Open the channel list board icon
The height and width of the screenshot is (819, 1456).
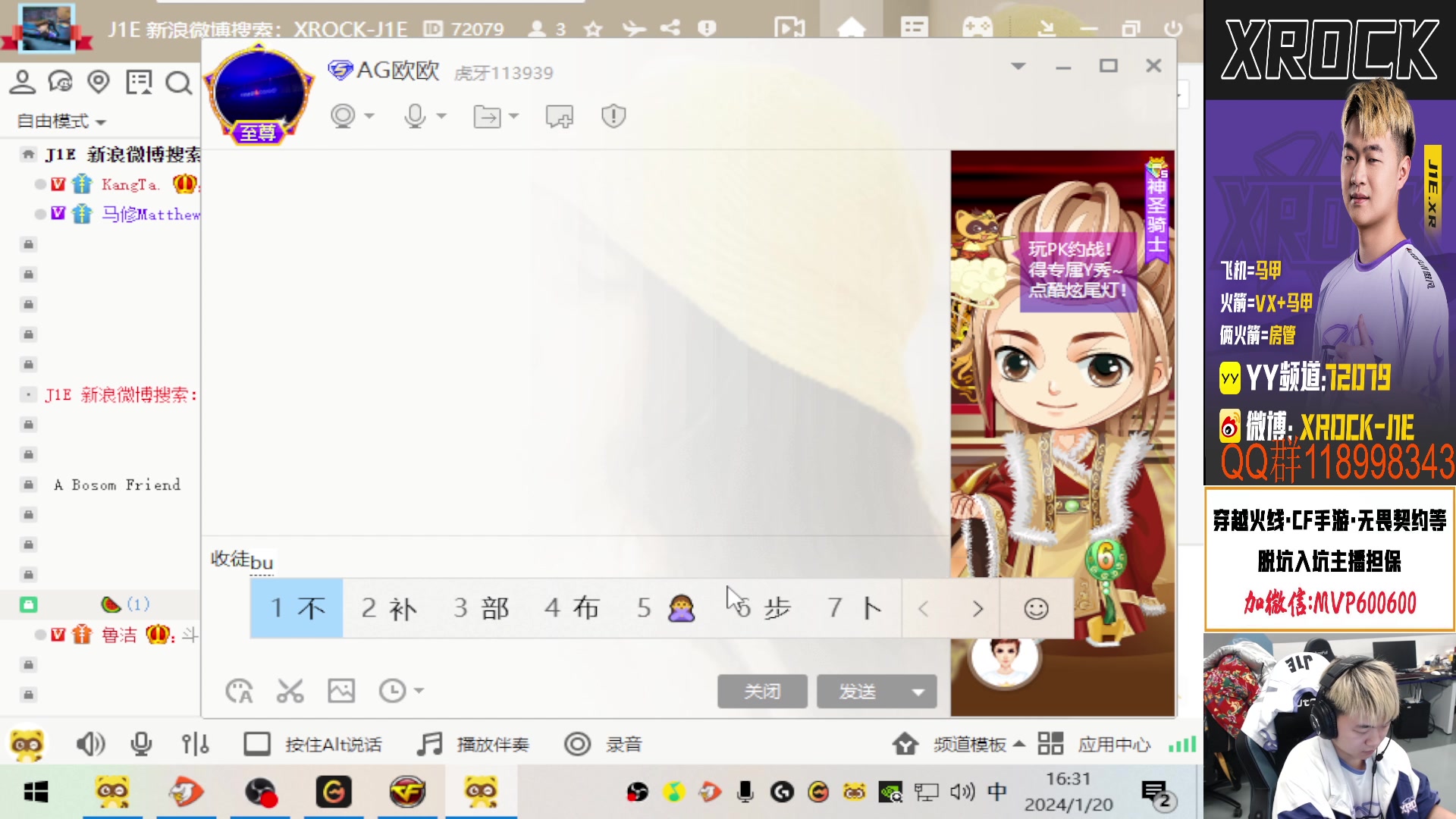coord(139,82)
